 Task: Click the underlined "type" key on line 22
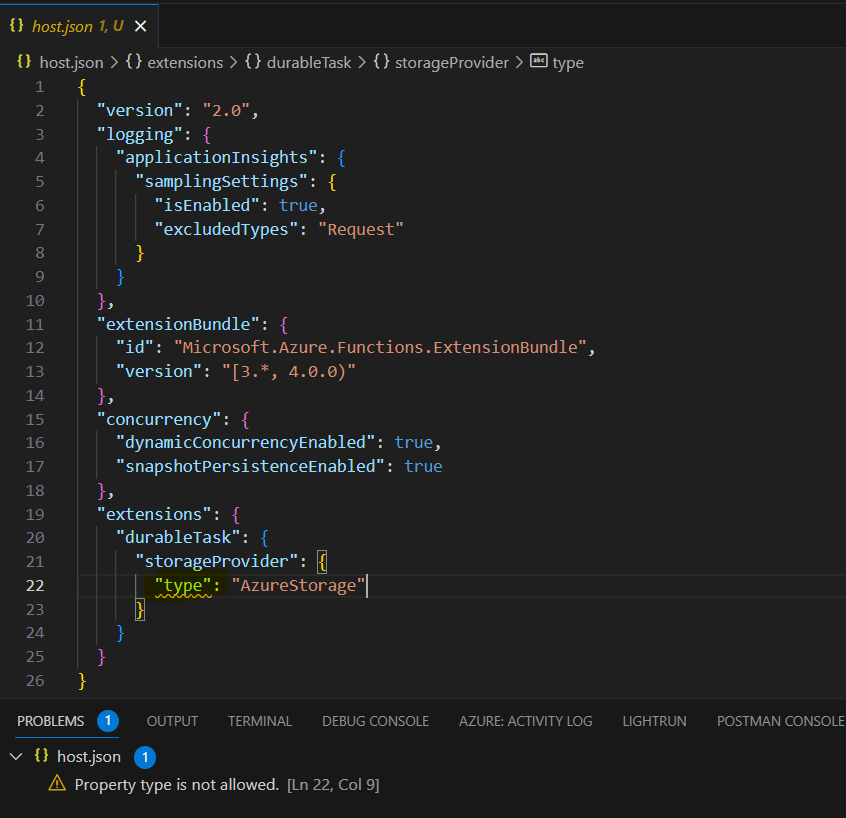[x=183, y=586]
